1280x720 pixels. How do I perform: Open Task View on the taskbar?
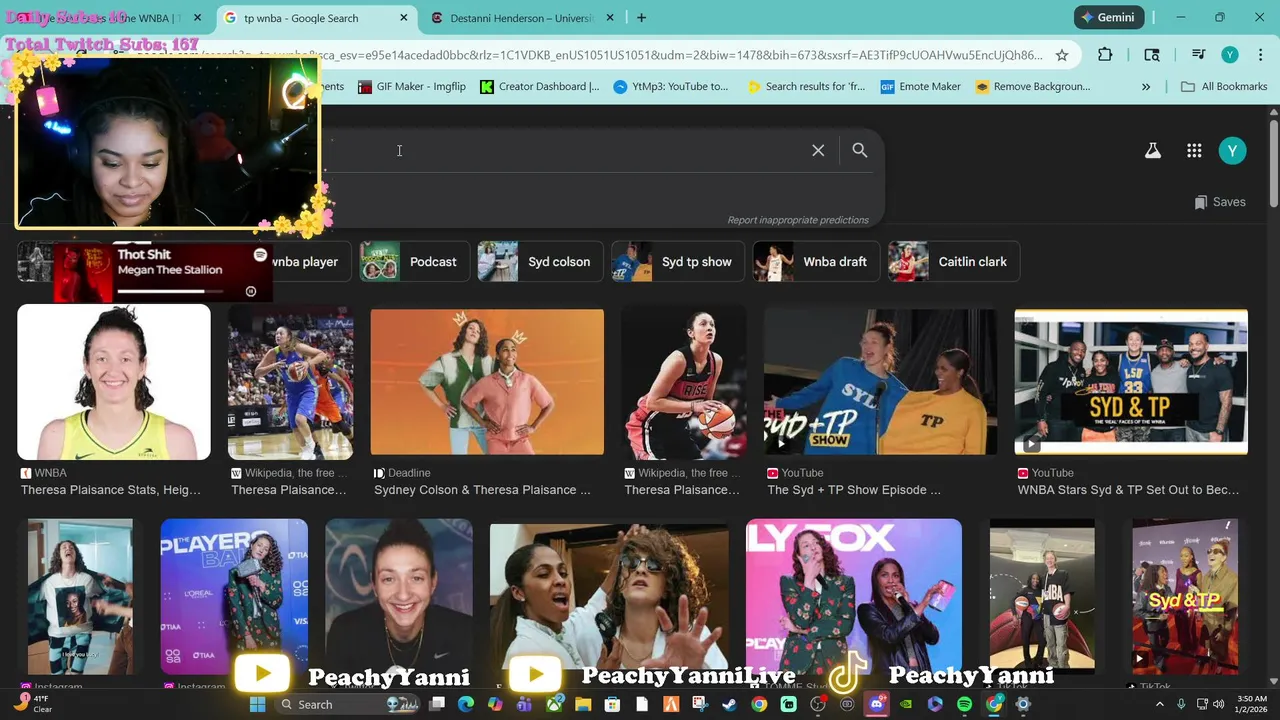click(x=436, y=704)
